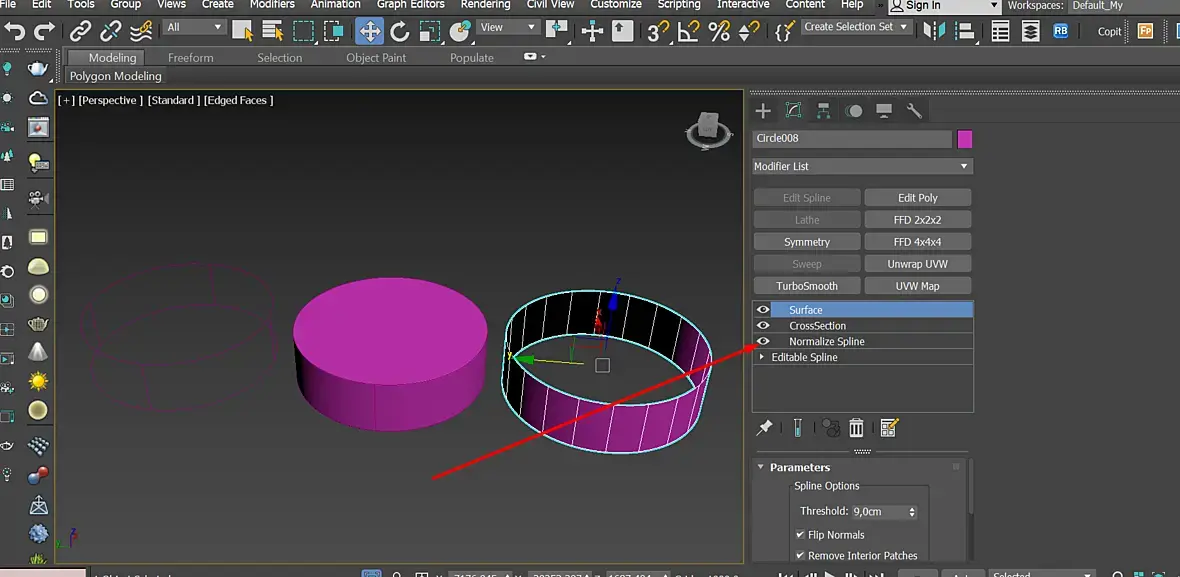Viewport: 1180px width, 577px height.
Task: Hide the Surface modifier via eye icon
Action: point(763,310)
